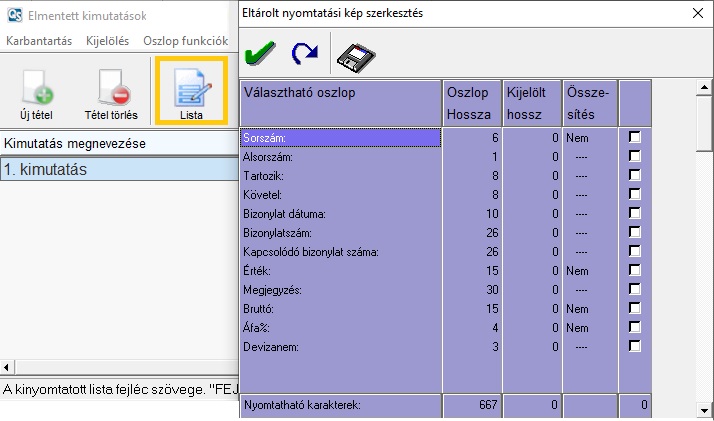Close the Eltárolt nyomtatási kép dialog
This screenshot has height=421, width=714.
pos(696,13)
